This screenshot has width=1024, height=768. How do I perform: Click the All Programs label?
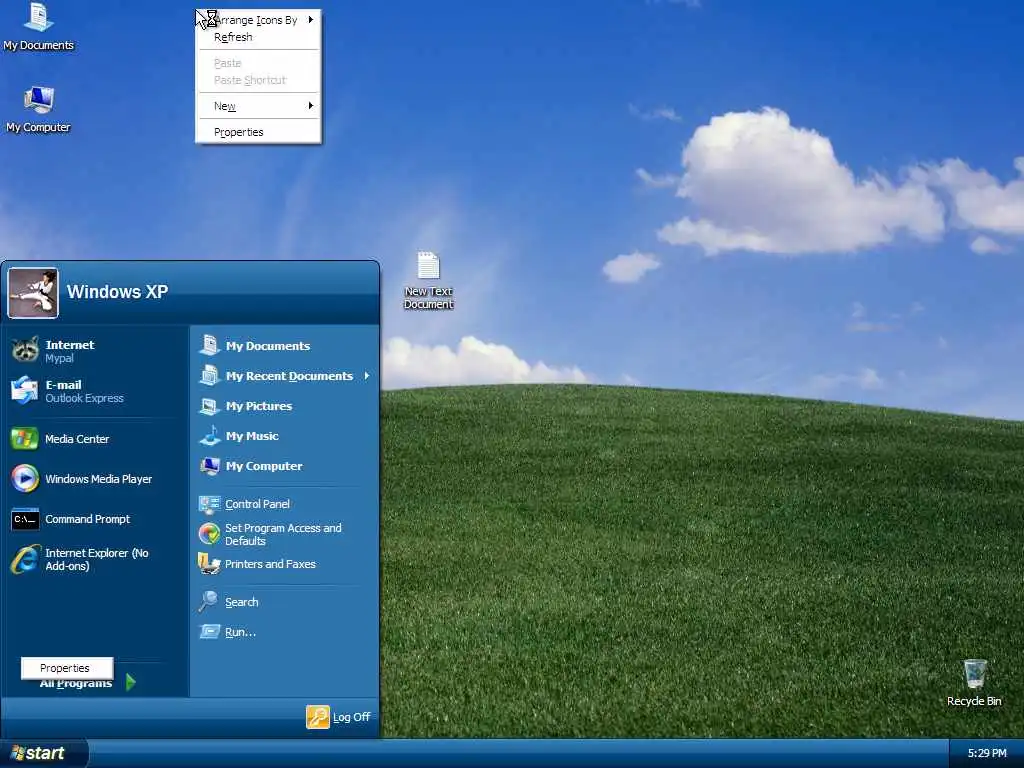coord(76,683)
